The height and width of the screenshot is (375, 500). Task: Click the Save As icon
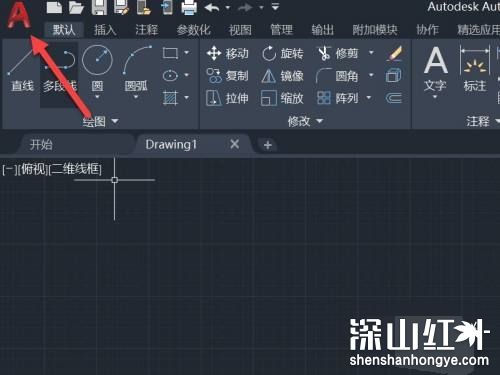[121, 7]
